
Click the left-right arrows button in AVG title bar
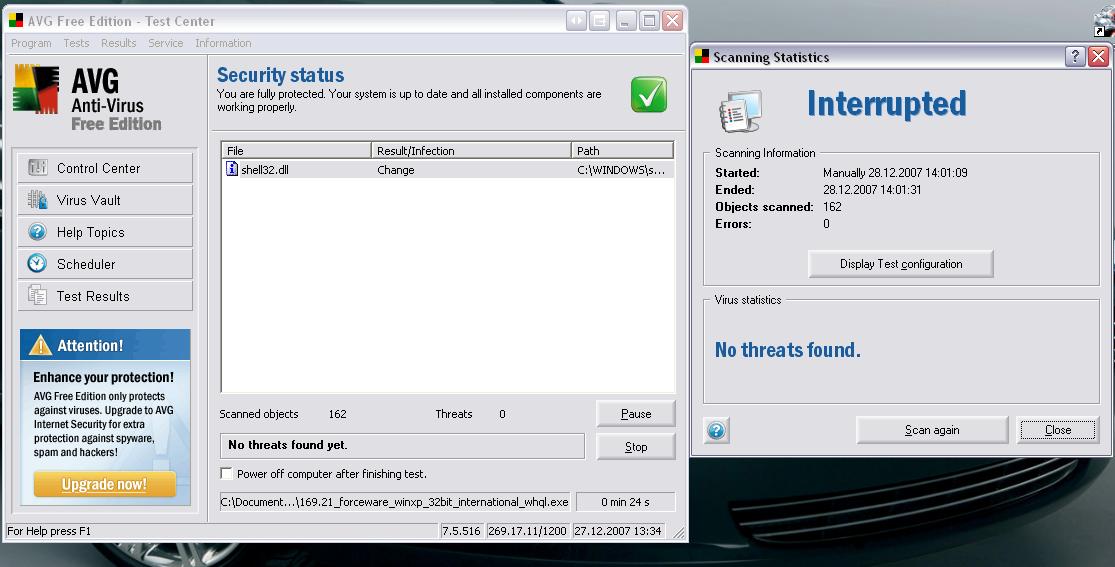click(577, 21)
